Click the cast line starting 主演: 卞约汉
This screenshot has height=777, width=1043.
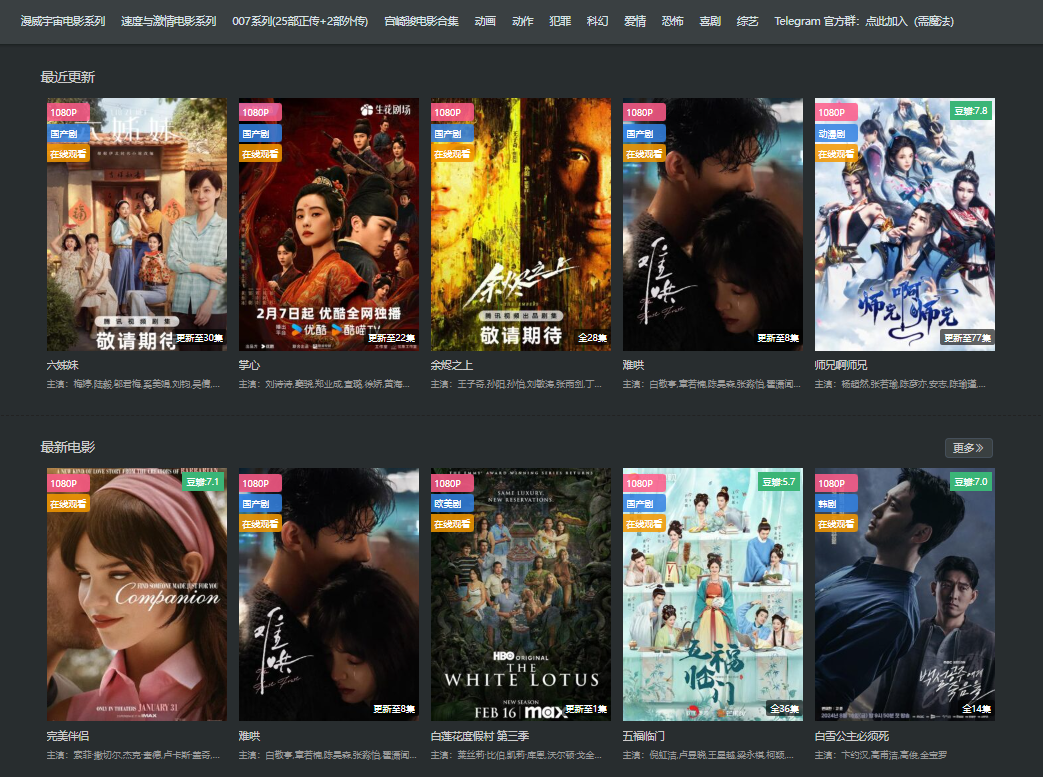(881, 755)
